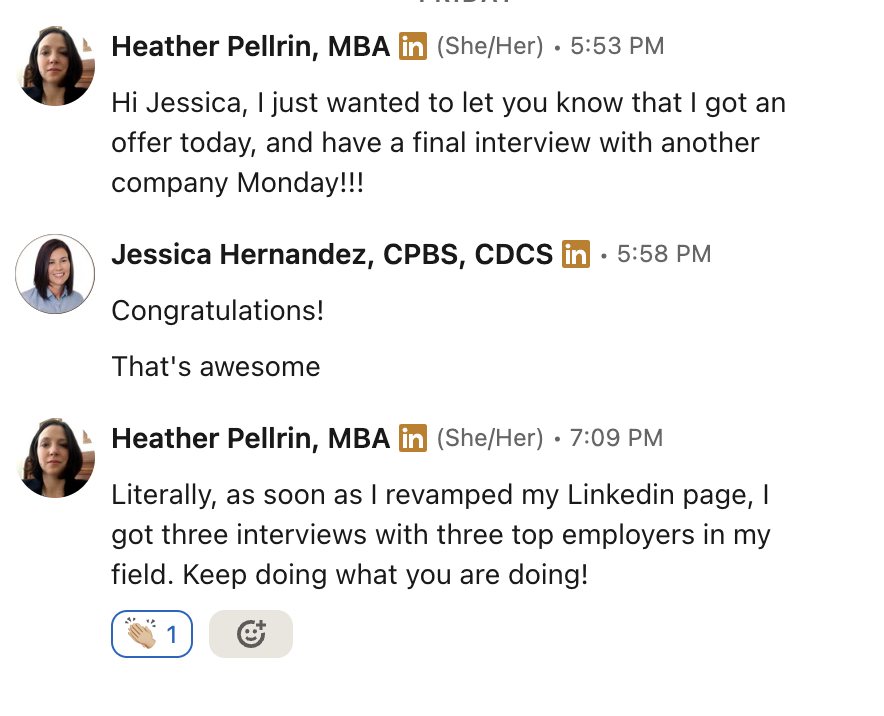
Task: Open Heather's profile photo on 7:09 PM message
Action: pyautogui.click(x=56, y=458)
